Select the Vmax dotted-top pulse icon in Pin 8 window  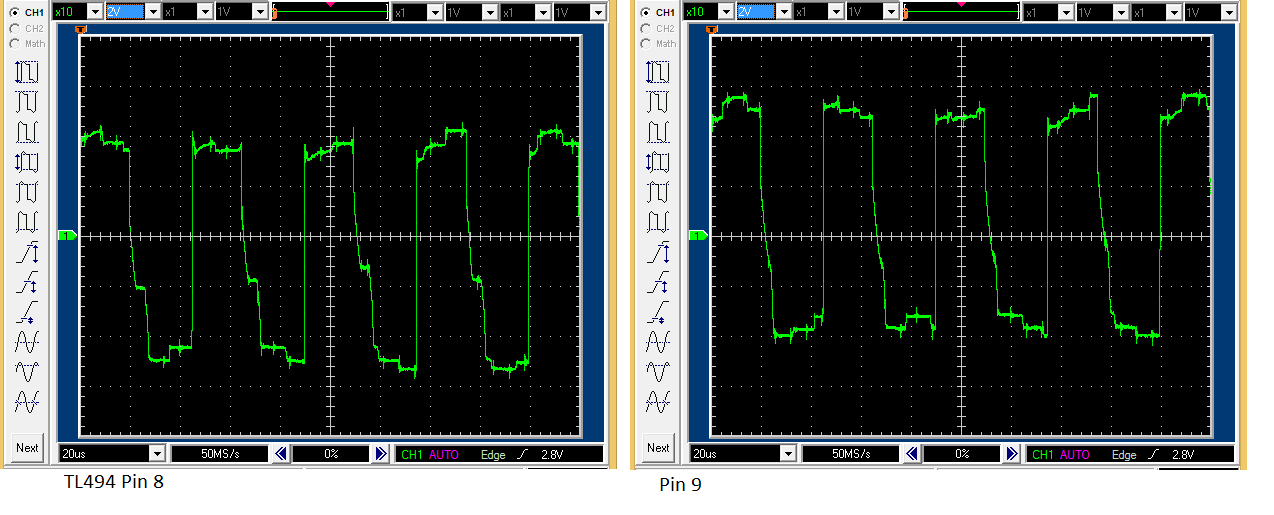coord(27,102)
